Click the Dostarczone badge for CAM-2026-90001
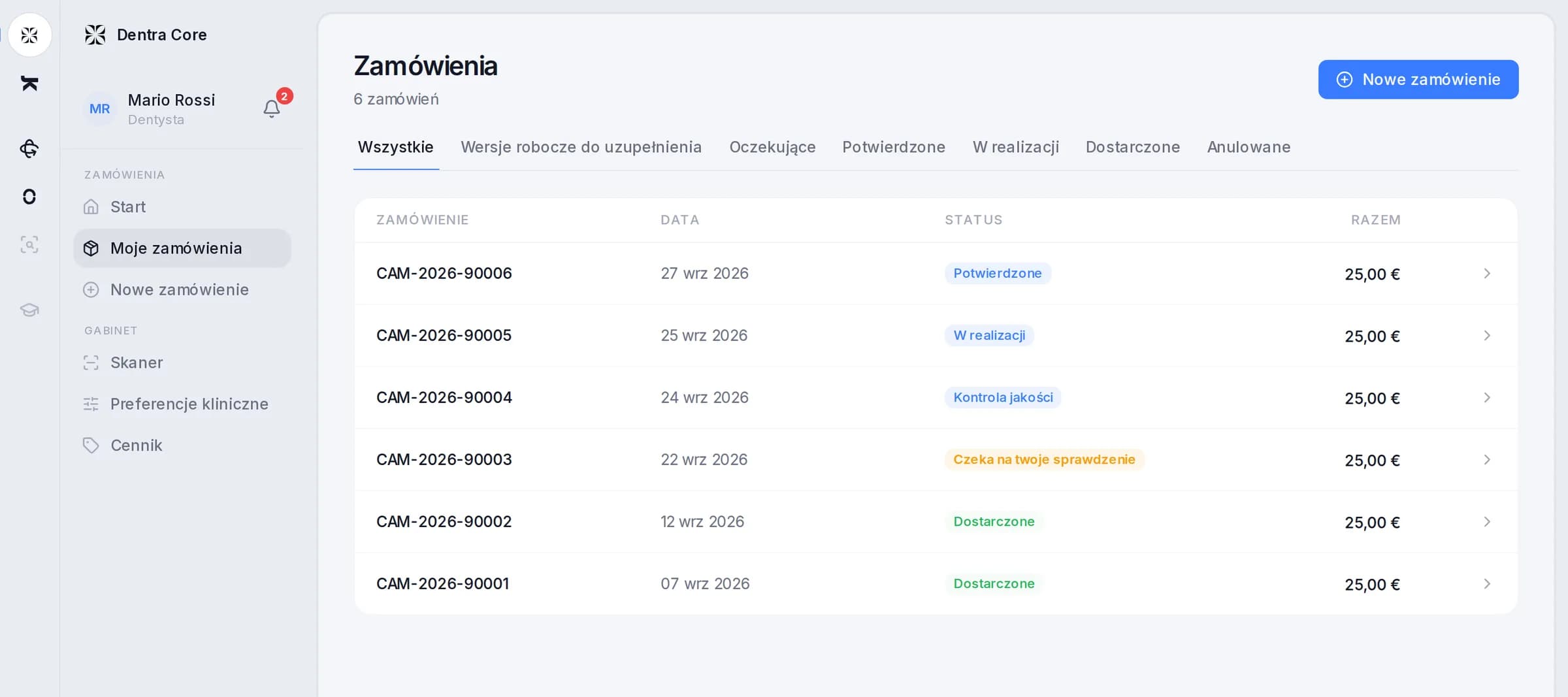The height and width of the screenshot is (697, 1568). (x=994, y=583)
